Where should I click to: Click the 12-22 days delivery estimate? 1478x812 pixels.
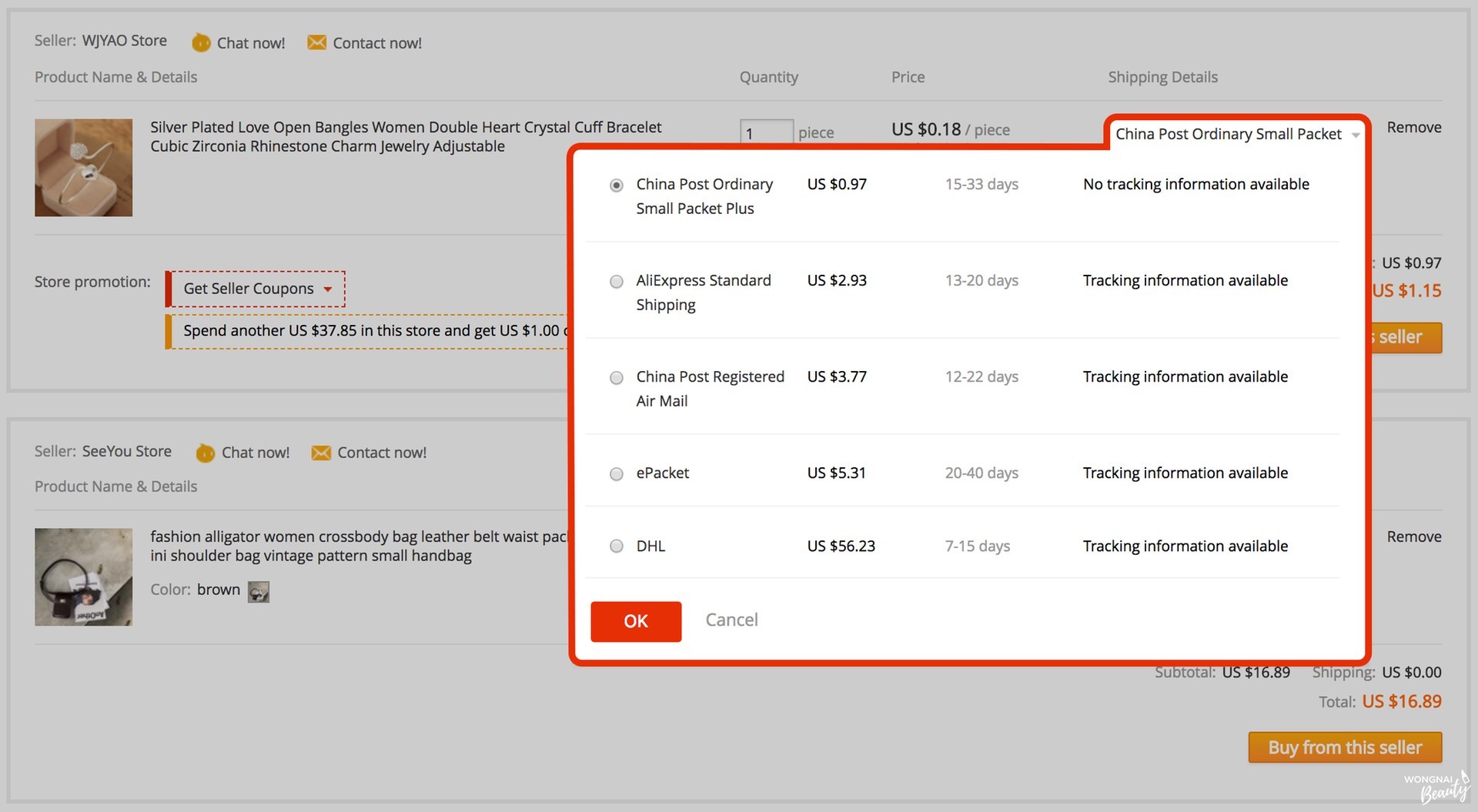[981, 376]
